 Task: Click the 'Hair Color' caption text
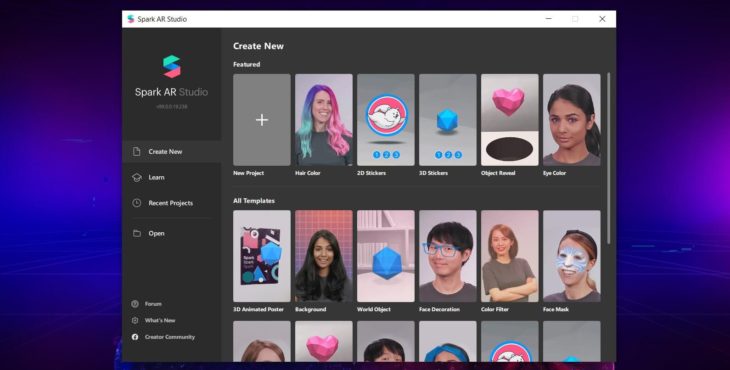tap(307, 173)
